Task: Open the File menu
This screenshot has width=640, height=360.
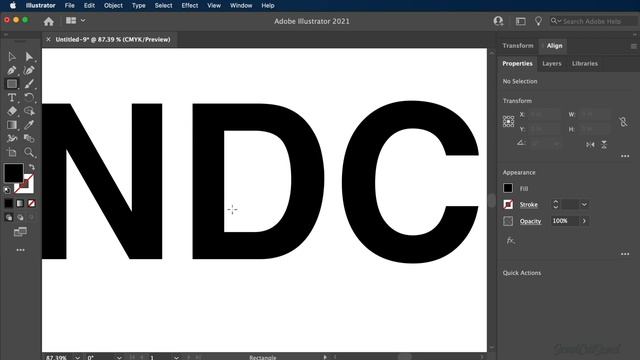Action: point(69,6)
